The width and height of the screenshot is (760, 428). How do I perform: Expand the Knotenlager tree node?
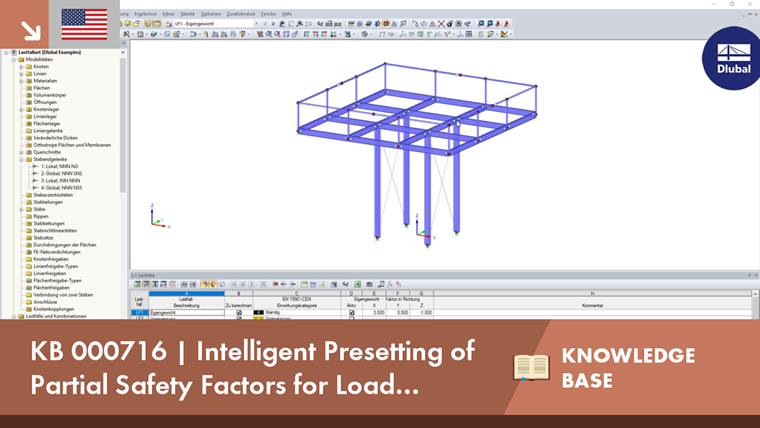[x=21, y=110]
